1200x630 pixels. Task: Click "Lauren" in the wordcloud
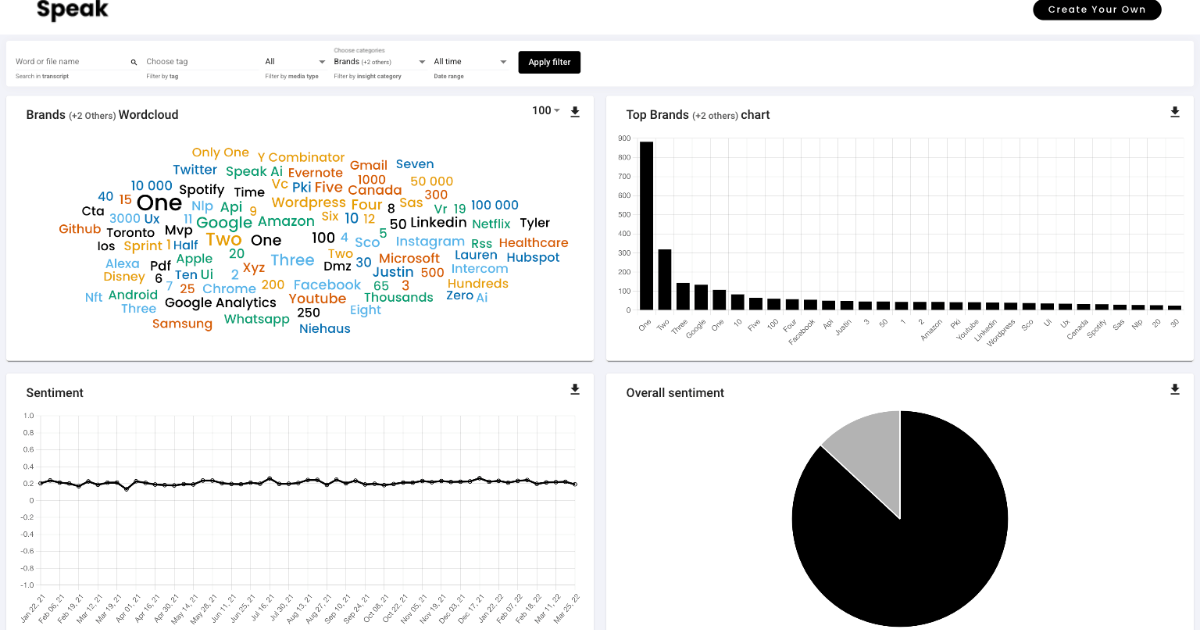475,255
